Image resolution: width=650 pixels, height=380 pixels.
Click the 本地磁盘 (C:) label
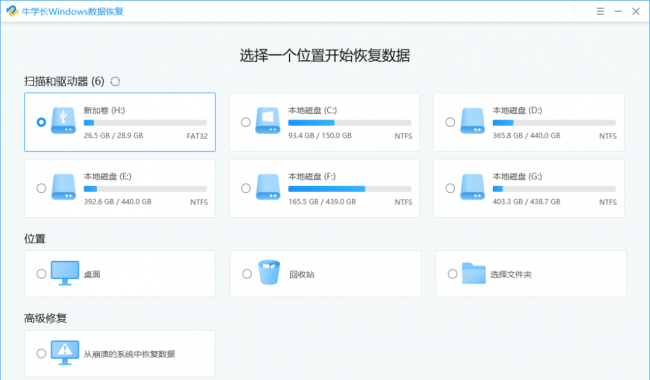(x=313, y=110)
